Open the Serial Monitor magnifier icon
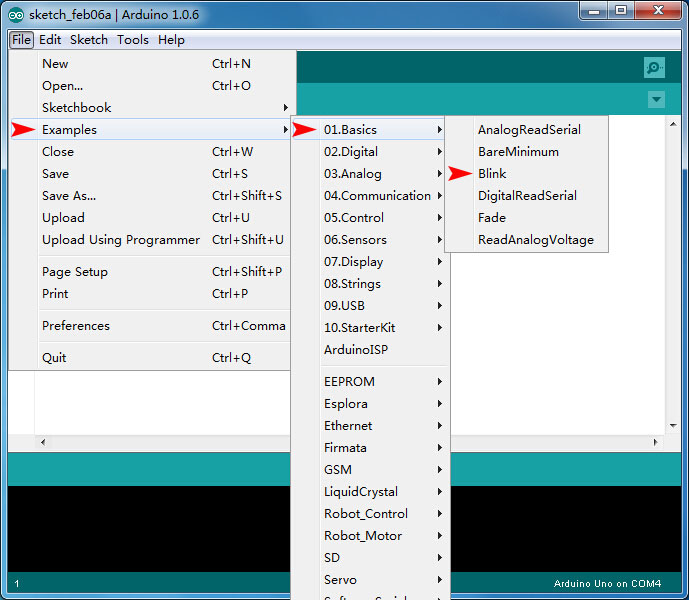 click(654, 68)
